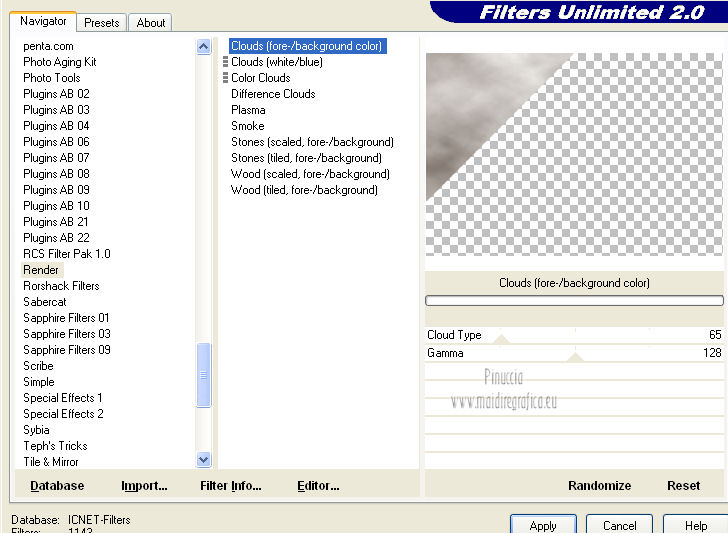Select Sapphire Filters 09 category
This screenshot has width=728, height=533.
pos(67,350)
